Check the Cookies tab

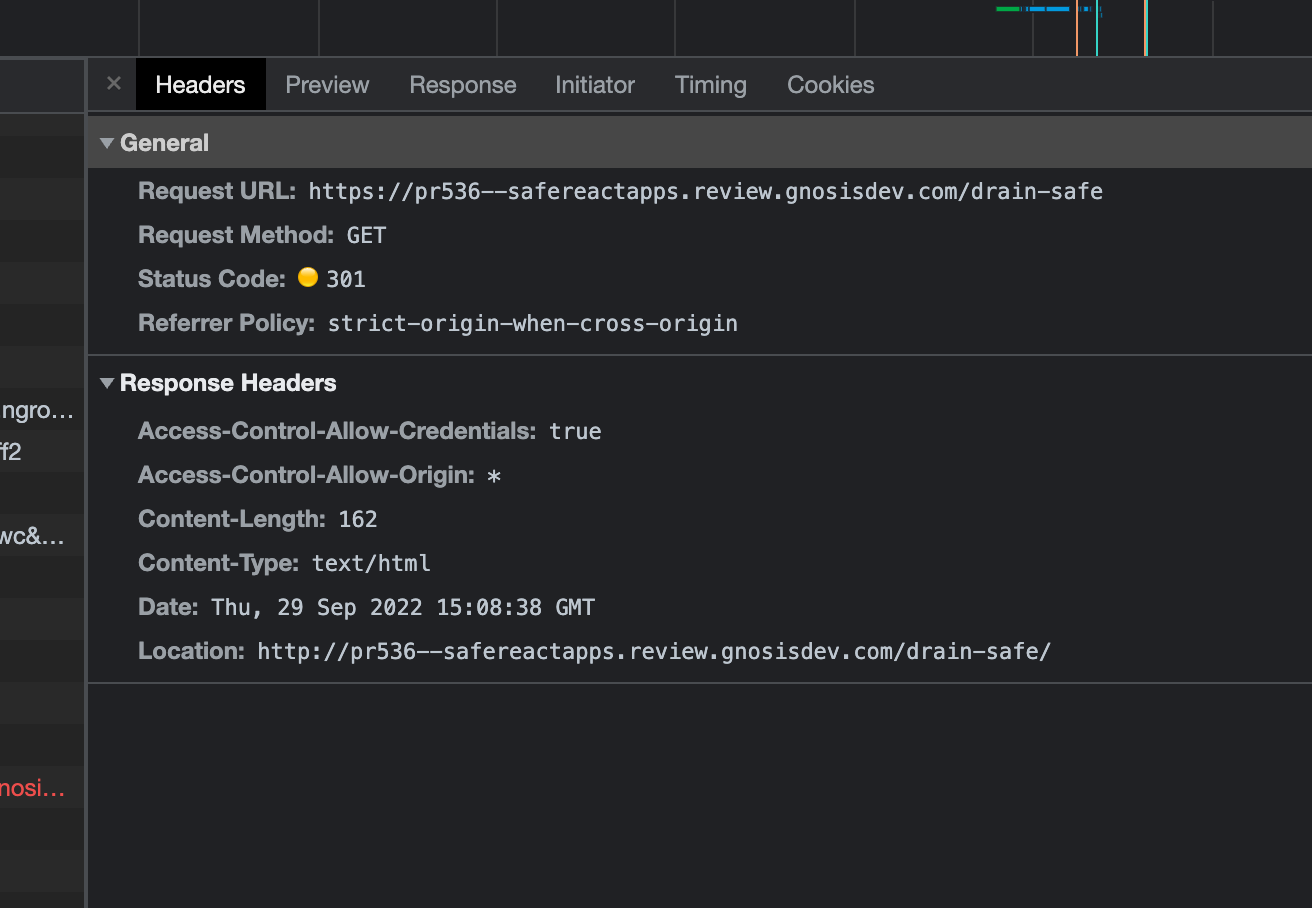point(830,85)
